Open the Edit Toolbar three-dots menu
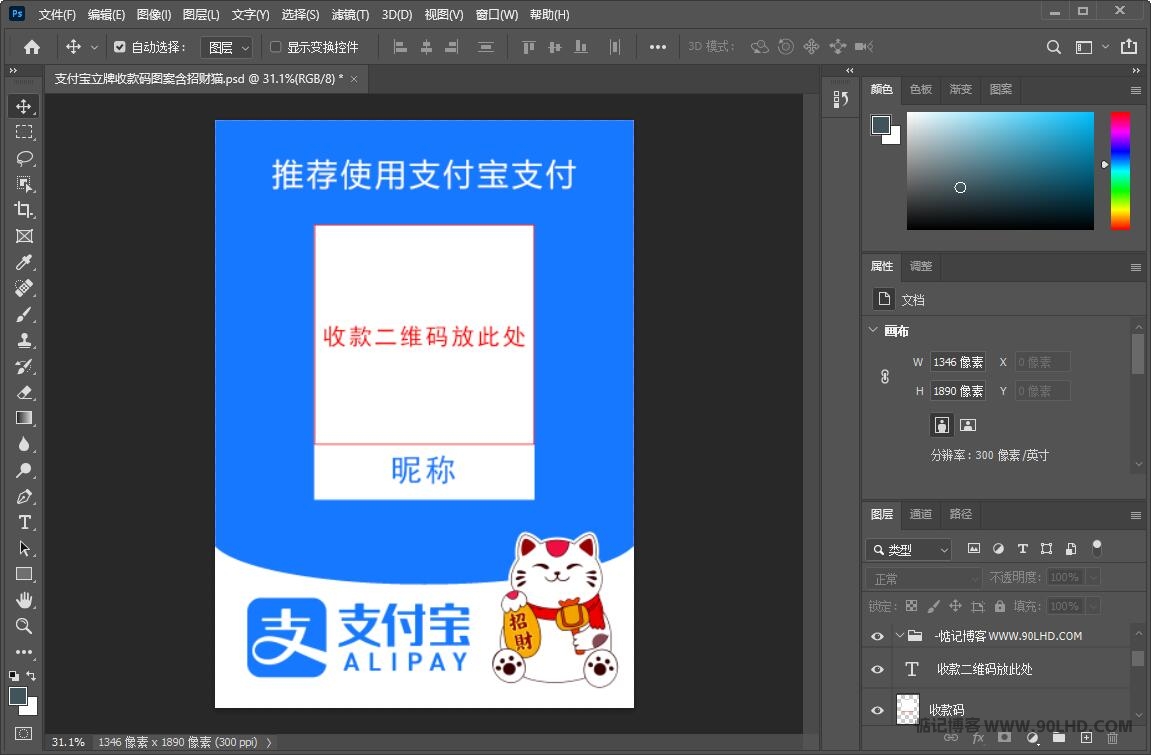Viewport: 1151px width, 755px height. [x=23, y=652]
